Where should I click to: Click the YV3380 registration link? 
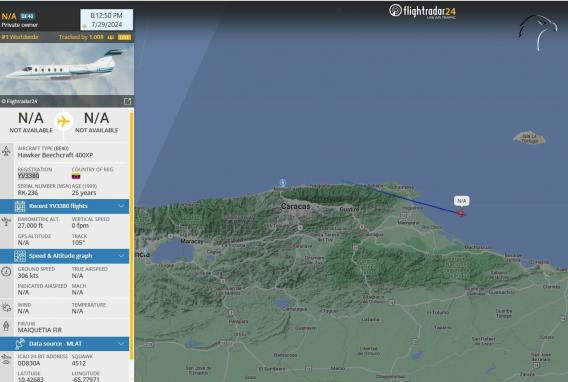click(x=28, y=176)
